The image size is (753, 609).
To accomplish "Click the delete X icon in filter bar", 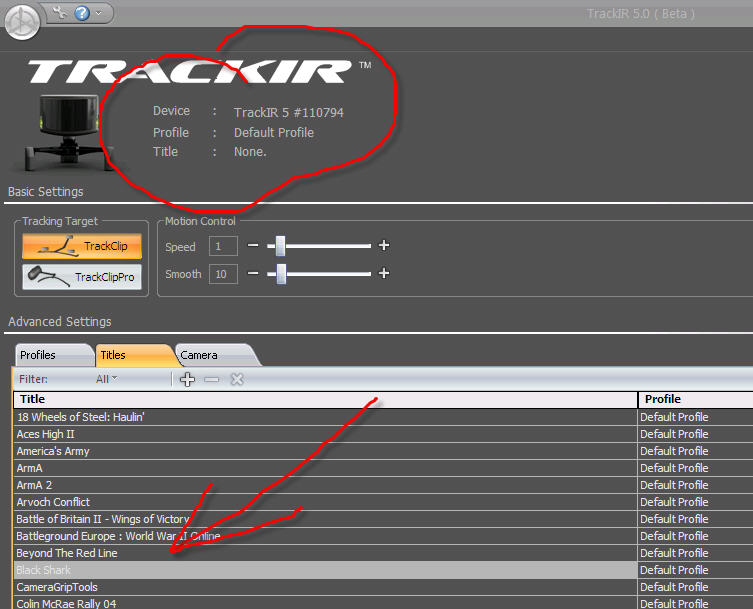I will (x=237, y=379).
